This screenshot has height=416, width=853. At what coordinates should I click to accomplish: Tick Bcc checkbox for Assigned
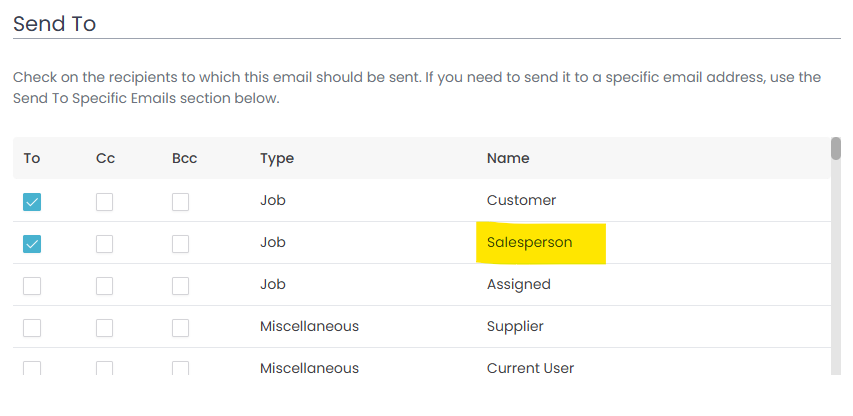180,286
